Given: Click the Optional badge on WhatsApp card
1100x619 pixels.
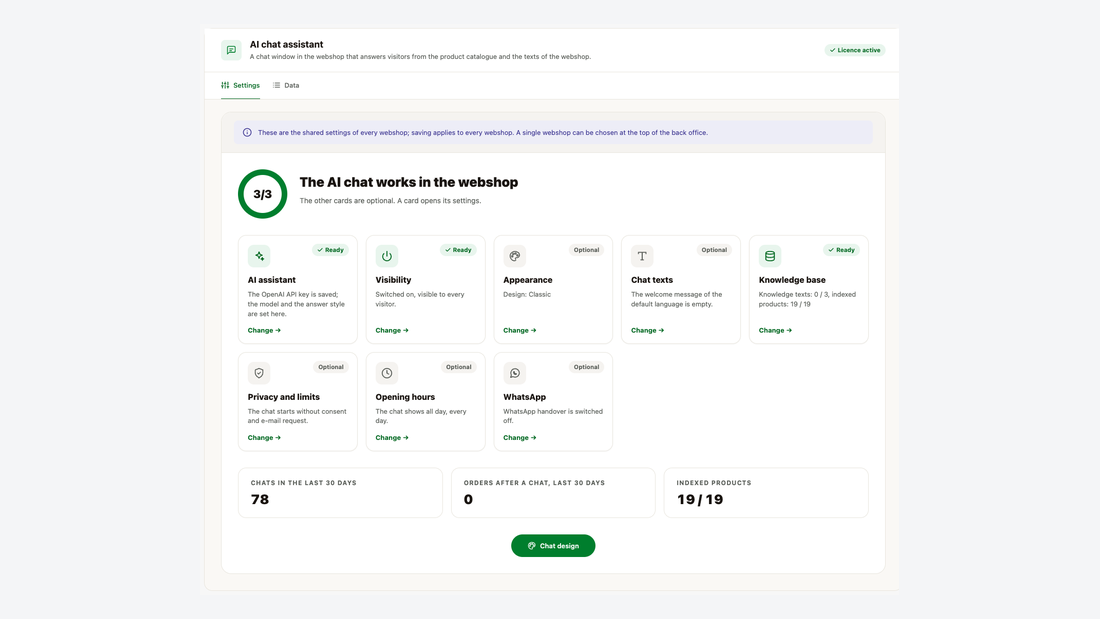Looking at the screenshot, I should [x=586, y=367].
